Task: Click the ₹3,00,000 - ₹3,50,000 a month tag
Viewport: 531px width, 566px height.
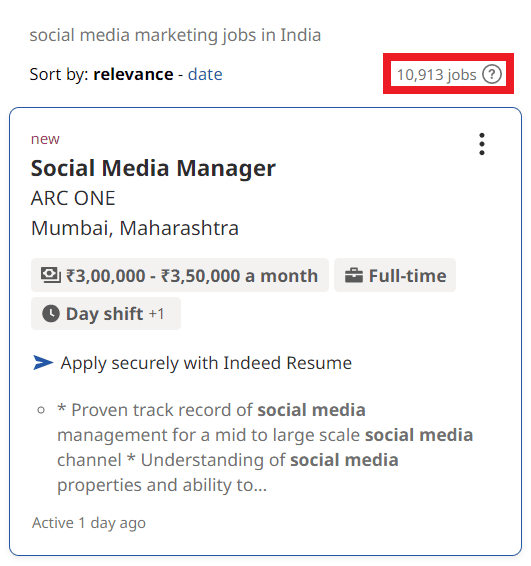Action: (x=180, y=275)
